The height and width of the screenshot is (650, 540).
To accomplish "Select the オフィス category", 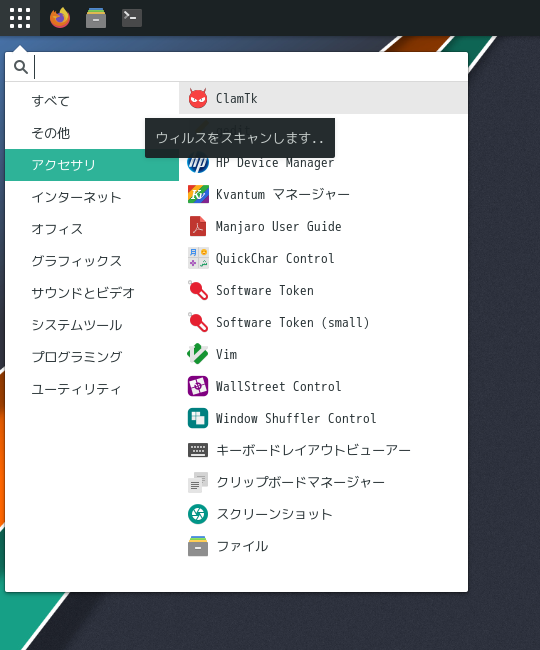I will point(92,229).
